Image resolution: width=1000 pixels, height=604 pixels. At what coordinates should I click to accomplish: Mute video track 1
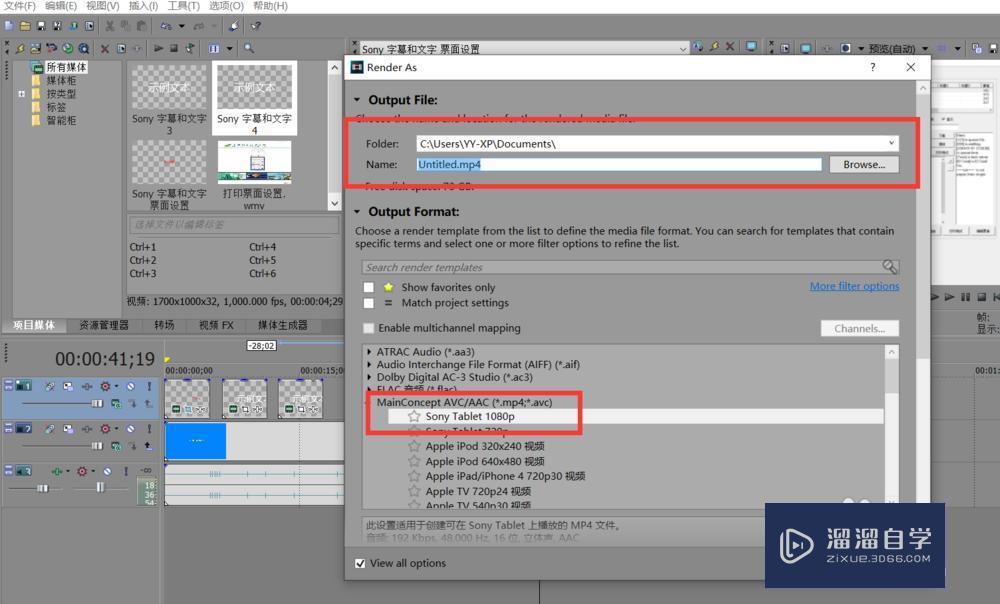click(130, 387)
